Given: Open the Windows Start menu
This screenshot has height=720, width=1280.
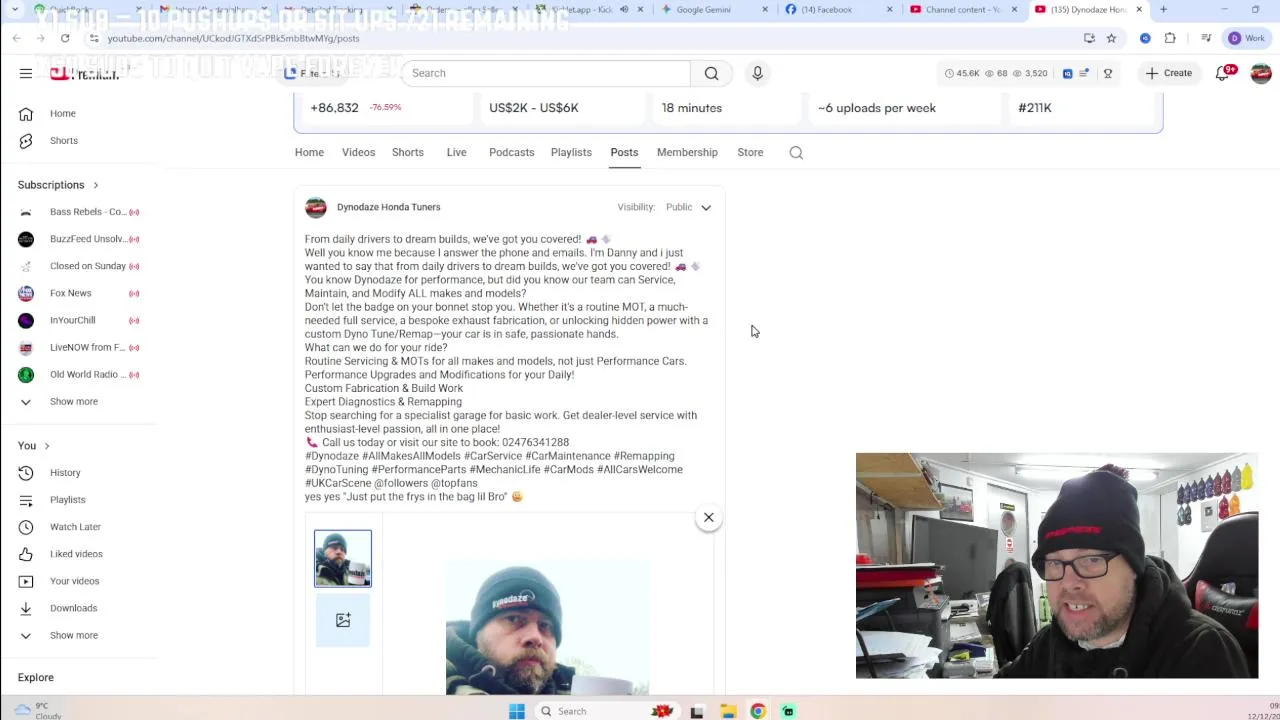Looking at the screenshot, I should point(516,711).
